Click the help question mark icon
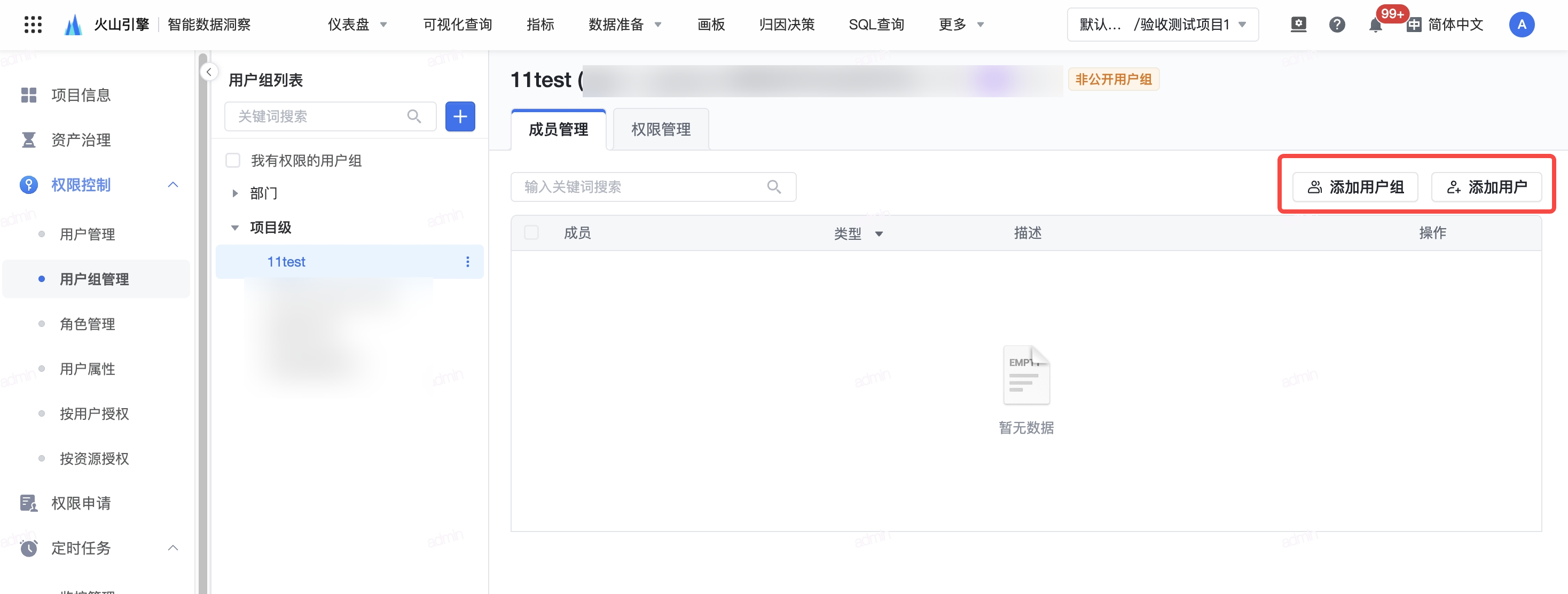The width and height of the screenshot is (1568, 594). [1337, 25]
